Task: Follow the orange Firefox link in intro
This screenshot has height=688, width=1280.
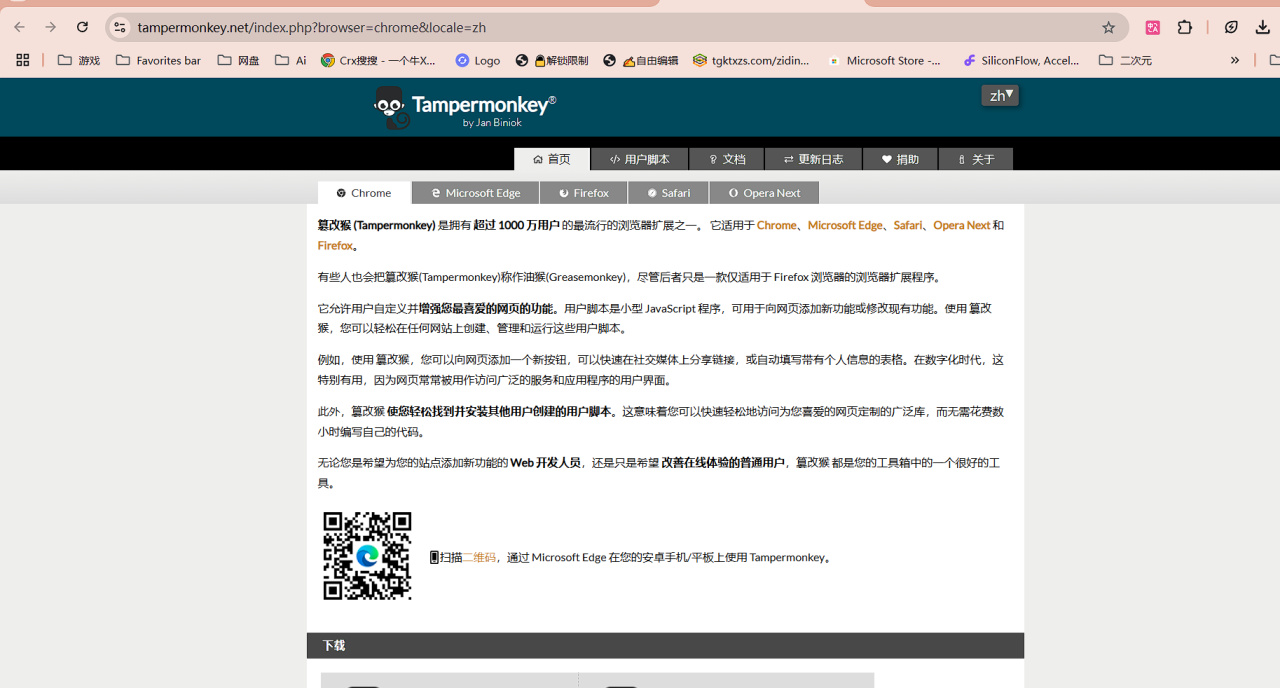Action: pos(335,246)
